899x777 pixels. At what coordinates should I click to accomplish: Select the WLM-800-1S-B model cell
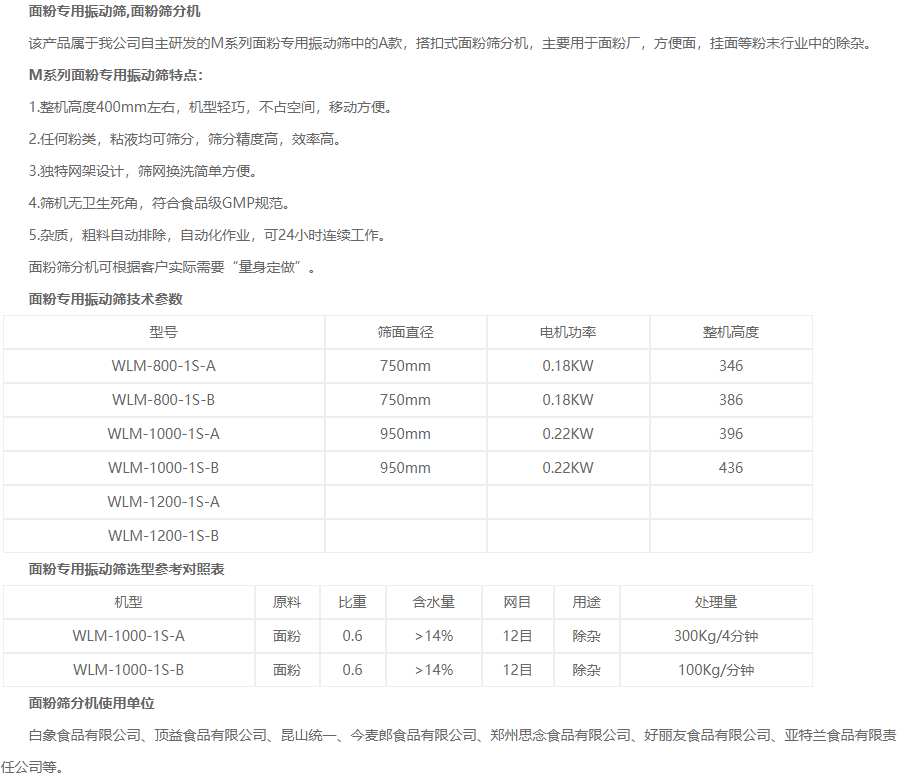(163, 400)
